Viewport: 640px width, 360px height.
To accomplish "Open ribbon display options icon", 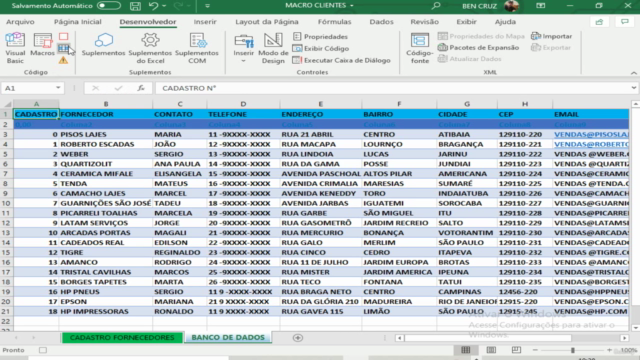I will (x=541, y=6).
